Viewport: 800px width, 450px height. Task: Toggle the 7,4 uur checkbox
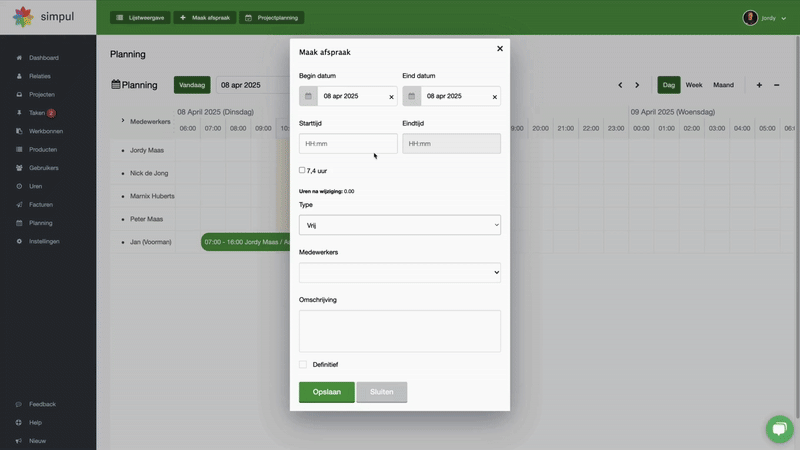coord(302,170)
